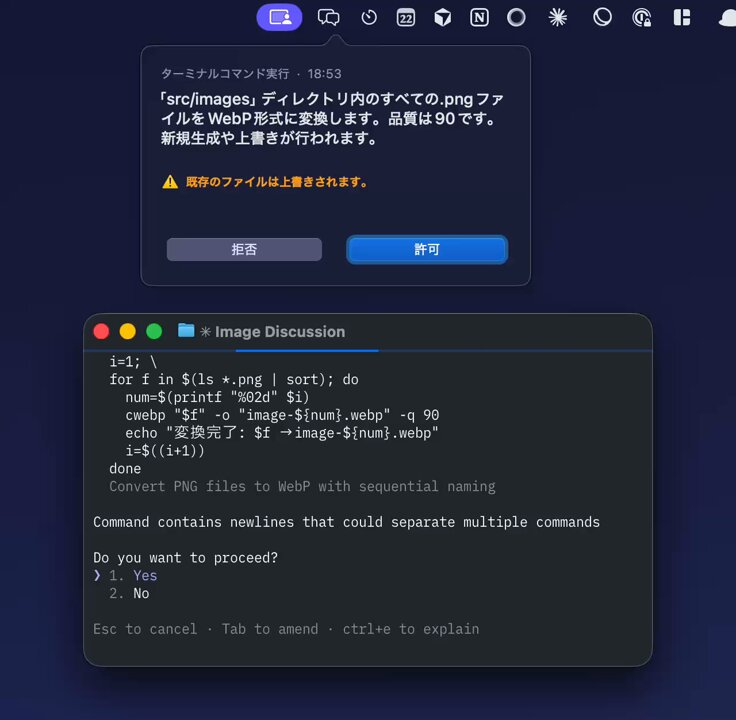
Task: Click the orange overwrite warning text
Action: pos(277,182)
